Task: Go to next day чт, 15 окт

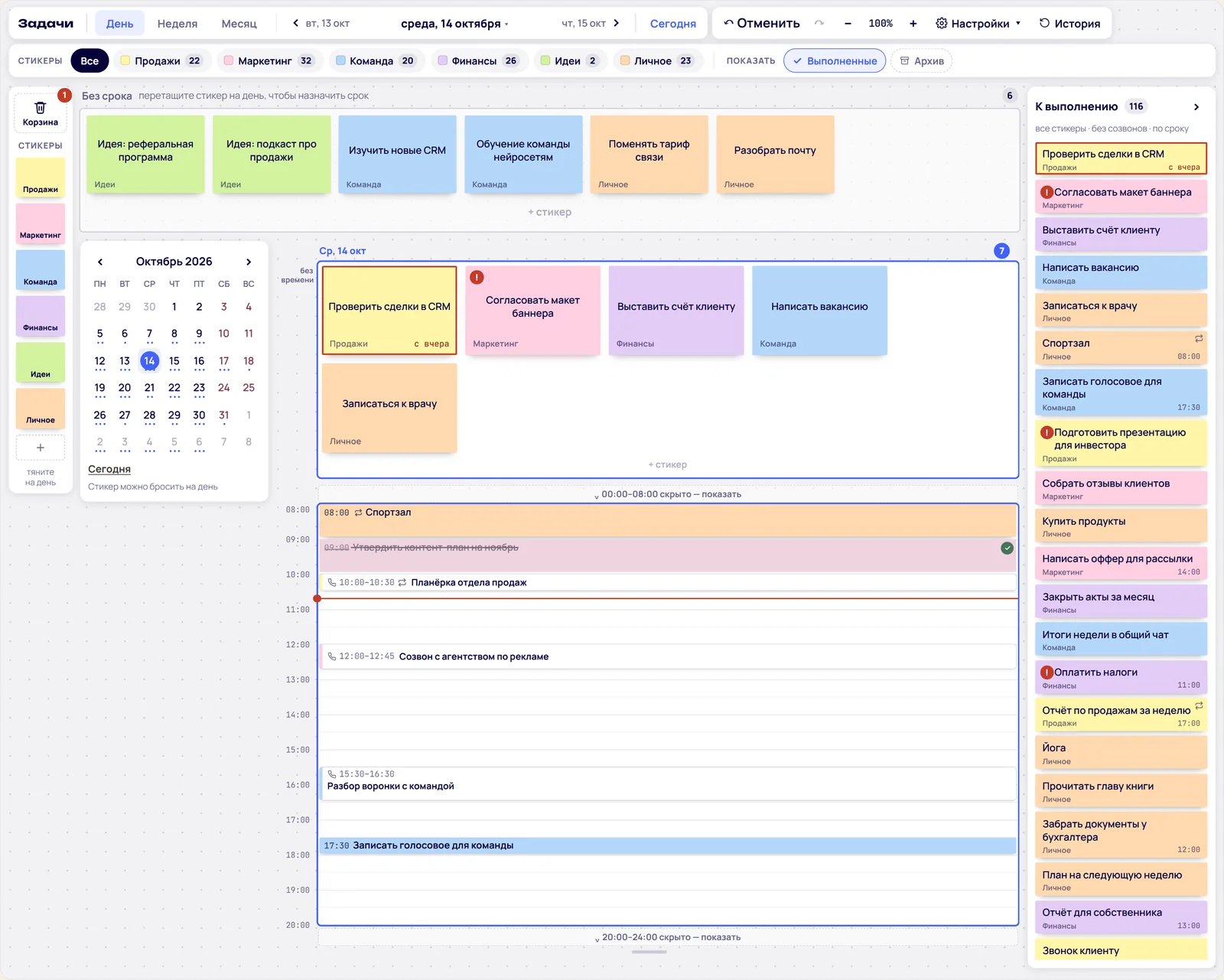Action: click(590, 24)
